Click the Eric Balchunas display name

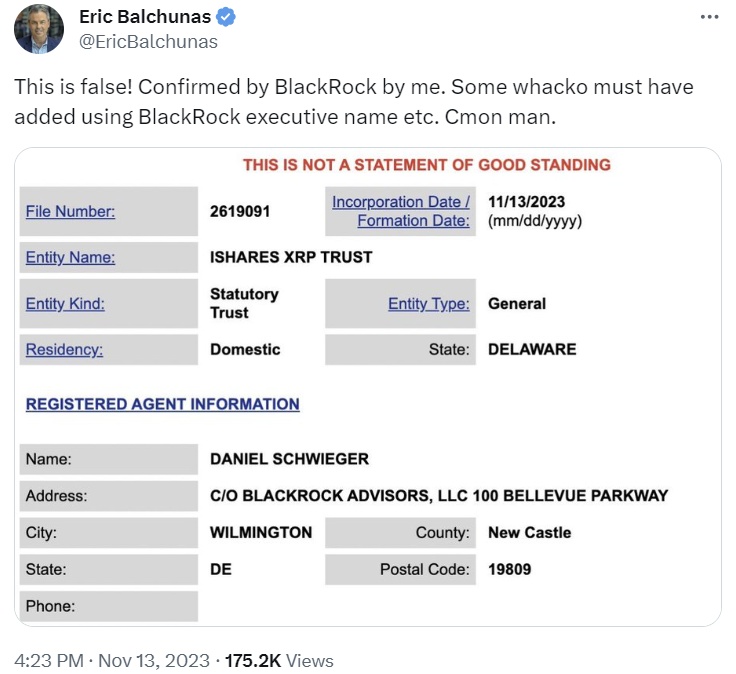click(145, 17)
